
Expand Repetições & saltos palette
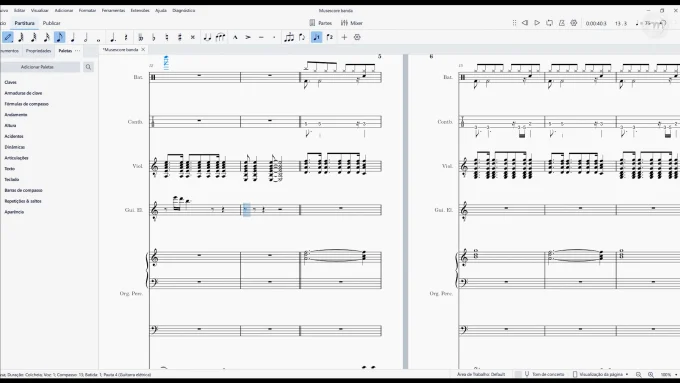coord(23,201)
